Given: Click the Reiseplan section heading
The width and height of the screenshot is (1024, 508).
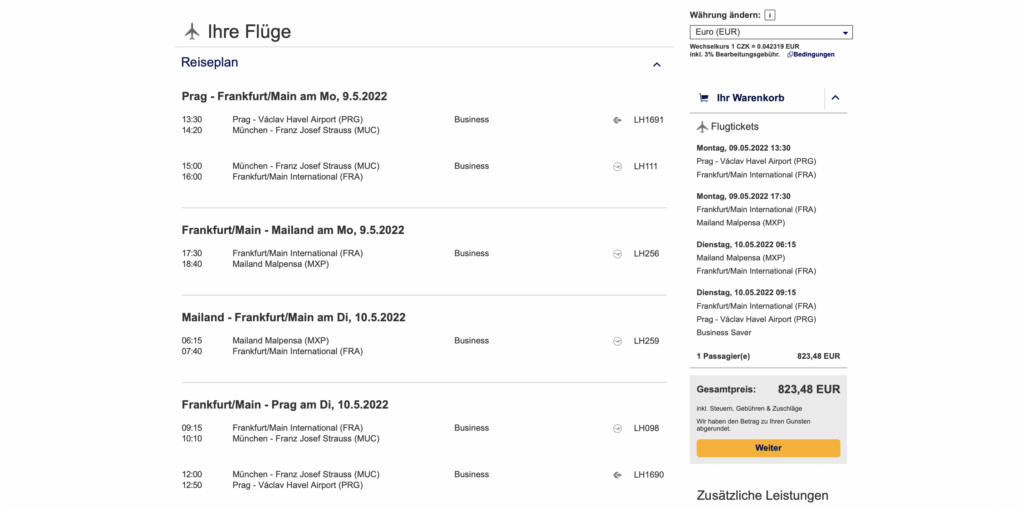Looking at the screenshot, I should 210,62.
